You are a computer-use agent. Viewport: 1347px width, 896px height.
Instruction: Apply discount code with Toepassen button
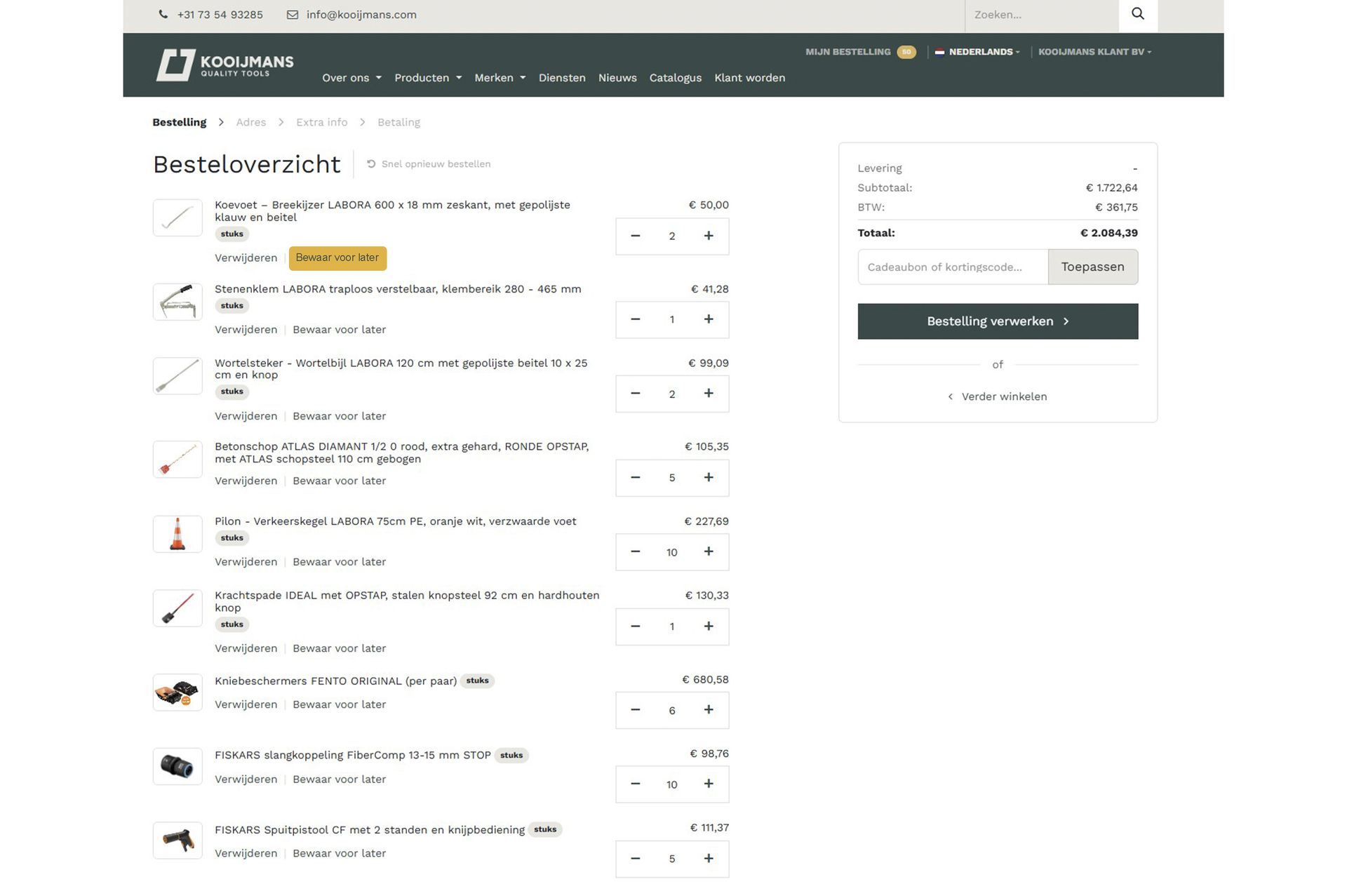click(x=1093, y=267)
